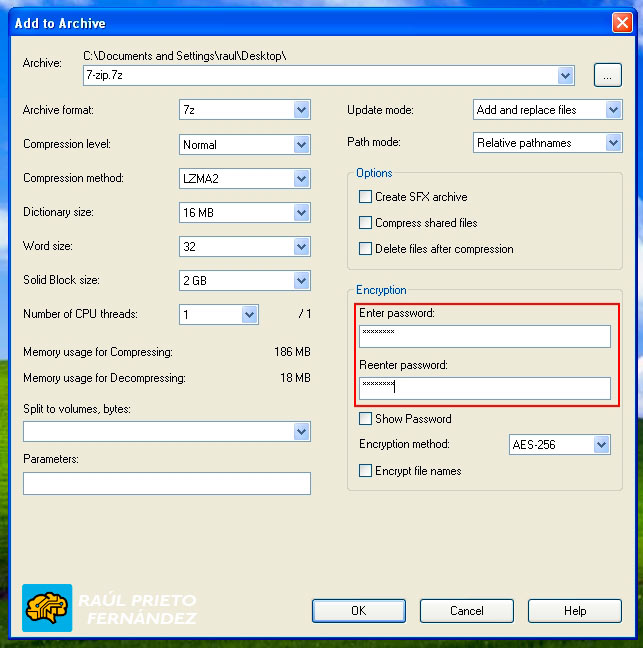Tick the Encrypt file names checkbox

366,471
